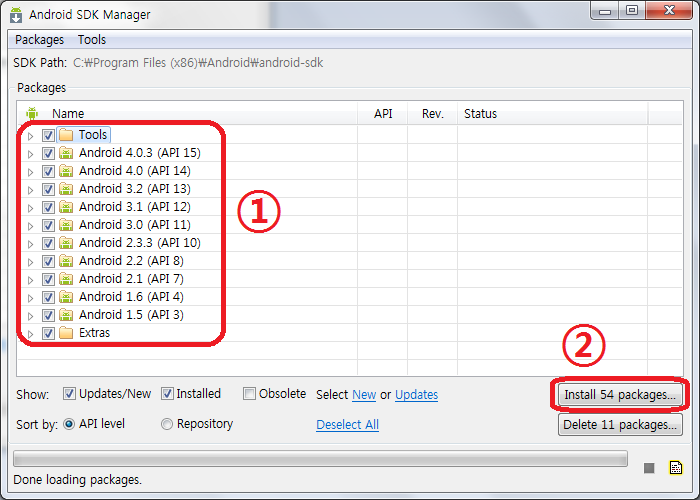Uncheck Android 3.1 (API 12) checkbox
The image size is (700, 500).
pos(48,208)
